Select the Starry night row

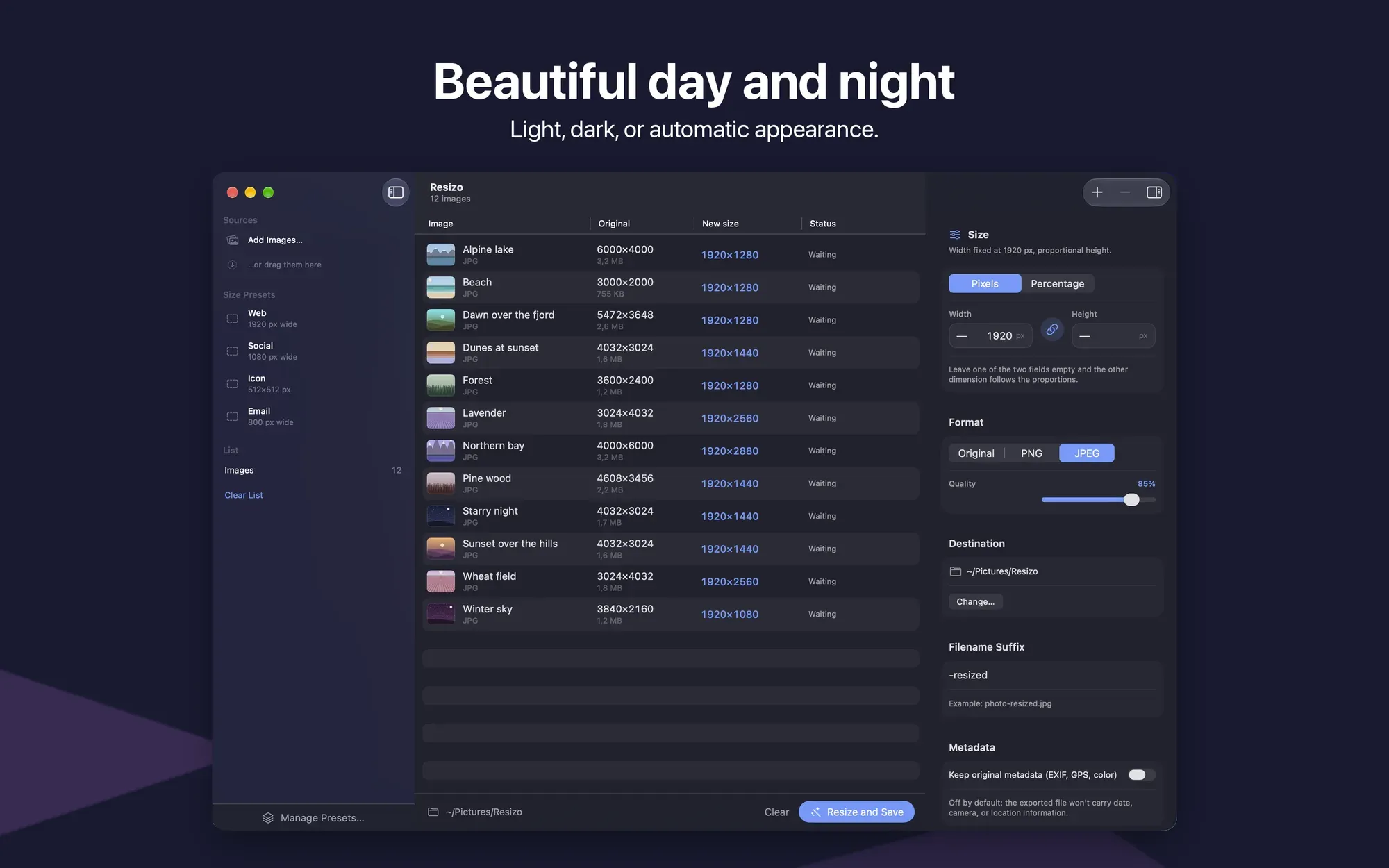[671, 516]
